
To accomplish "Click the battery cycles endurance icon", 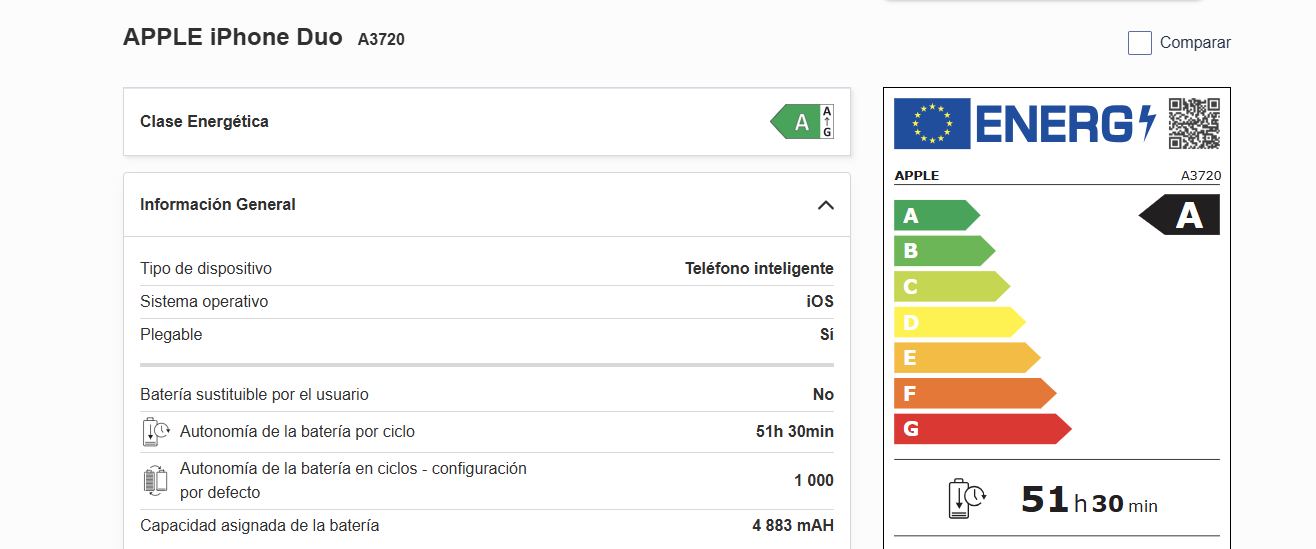I will pyautogui.click(x=155, y=481).
